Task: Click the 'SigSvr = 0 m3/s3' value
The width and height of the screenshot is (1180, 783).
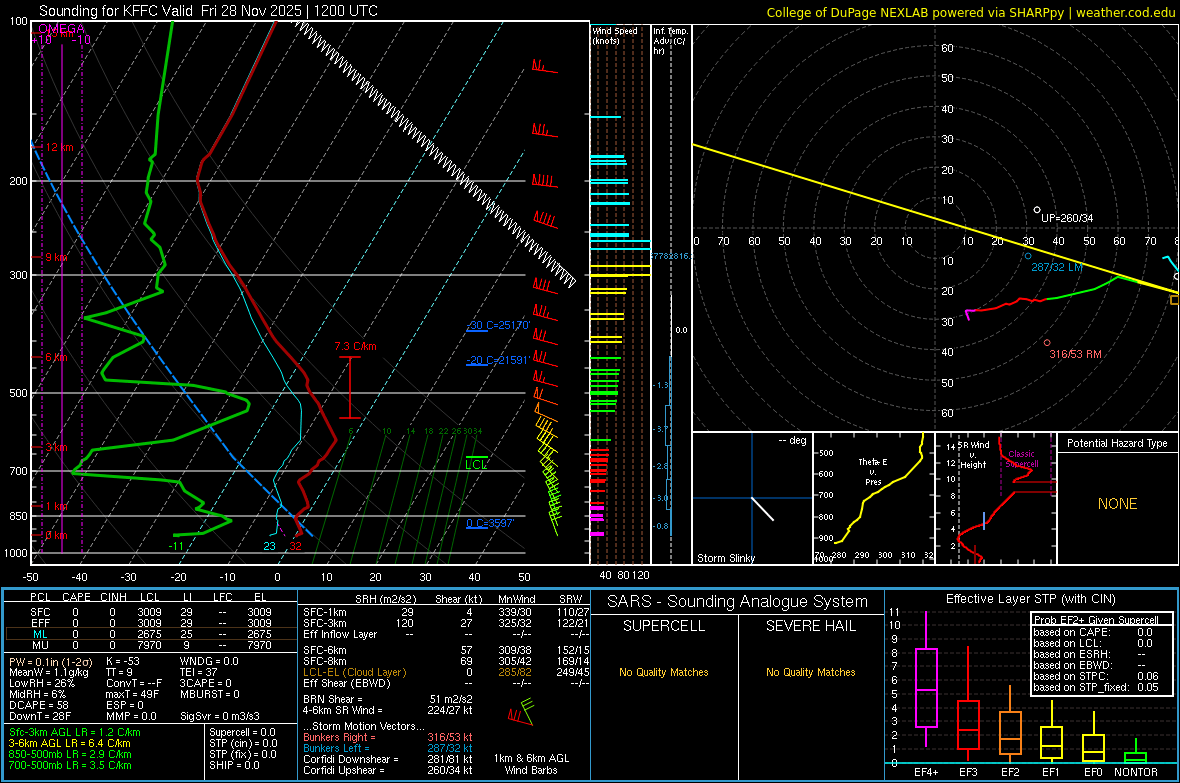Action: pyautogui.click(x=220, y=716)
